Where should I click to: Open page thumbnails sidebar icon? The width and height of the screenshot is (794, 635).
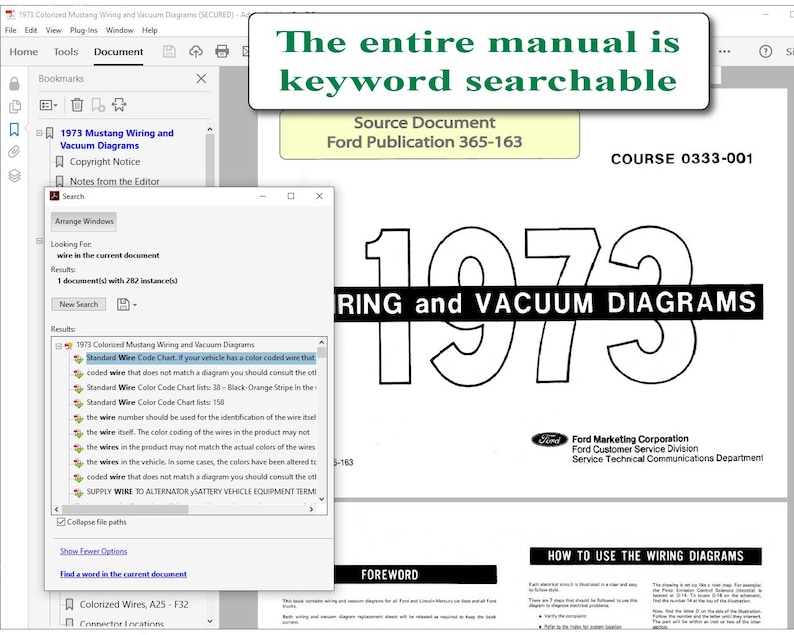(15, 106)
